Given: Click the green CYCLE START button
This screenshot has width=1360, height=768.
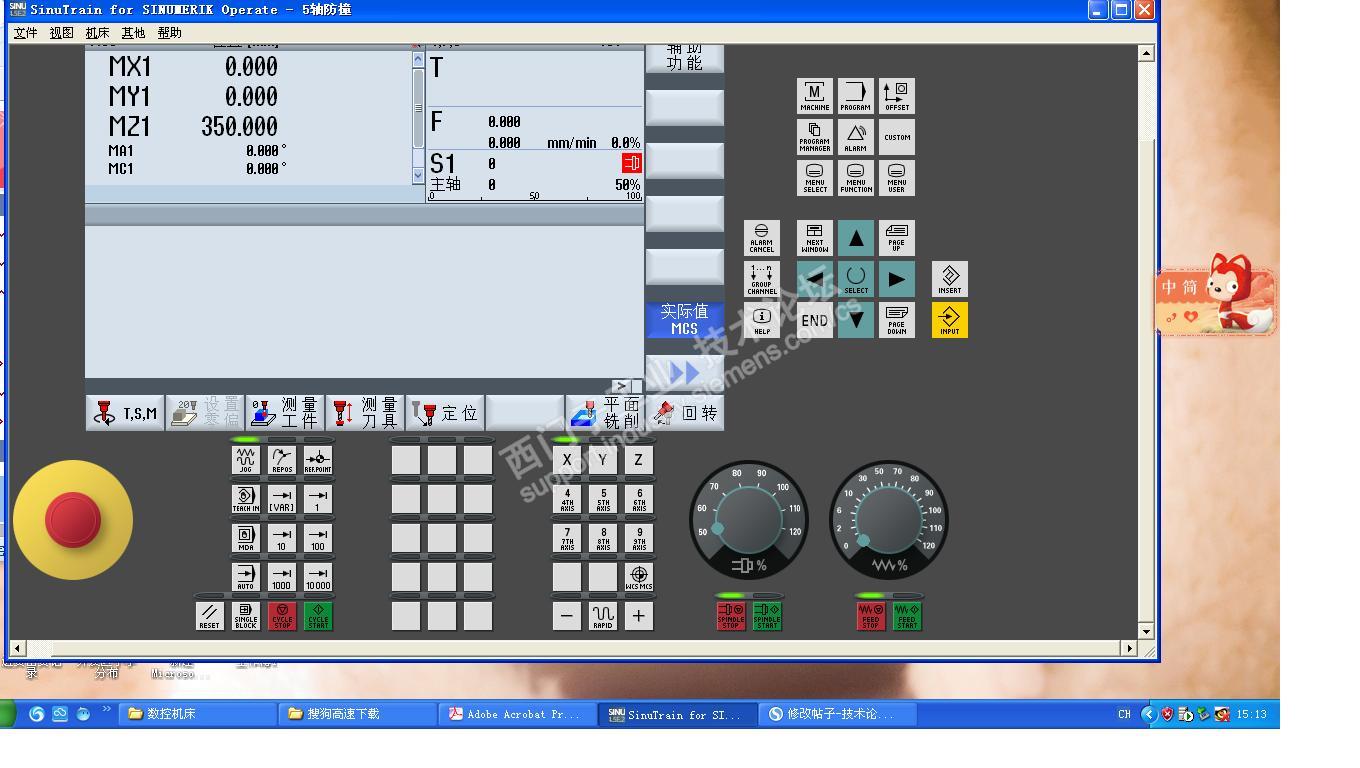Looking at the screenshot, I should (x=318, y=616).
